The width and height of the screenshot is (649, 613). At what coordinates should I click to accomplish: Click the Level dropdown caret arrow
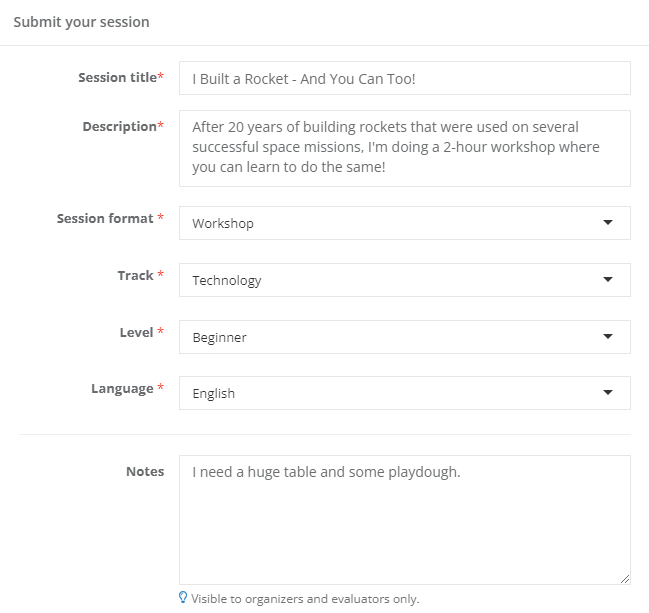click(608, 337)
